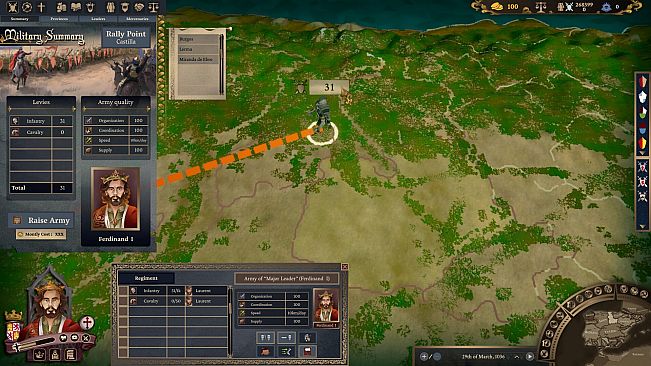The height and width of the screenshot is (366, 651).
Task: Click the Money Cost label under Raise Army
Action: point(41,234)
